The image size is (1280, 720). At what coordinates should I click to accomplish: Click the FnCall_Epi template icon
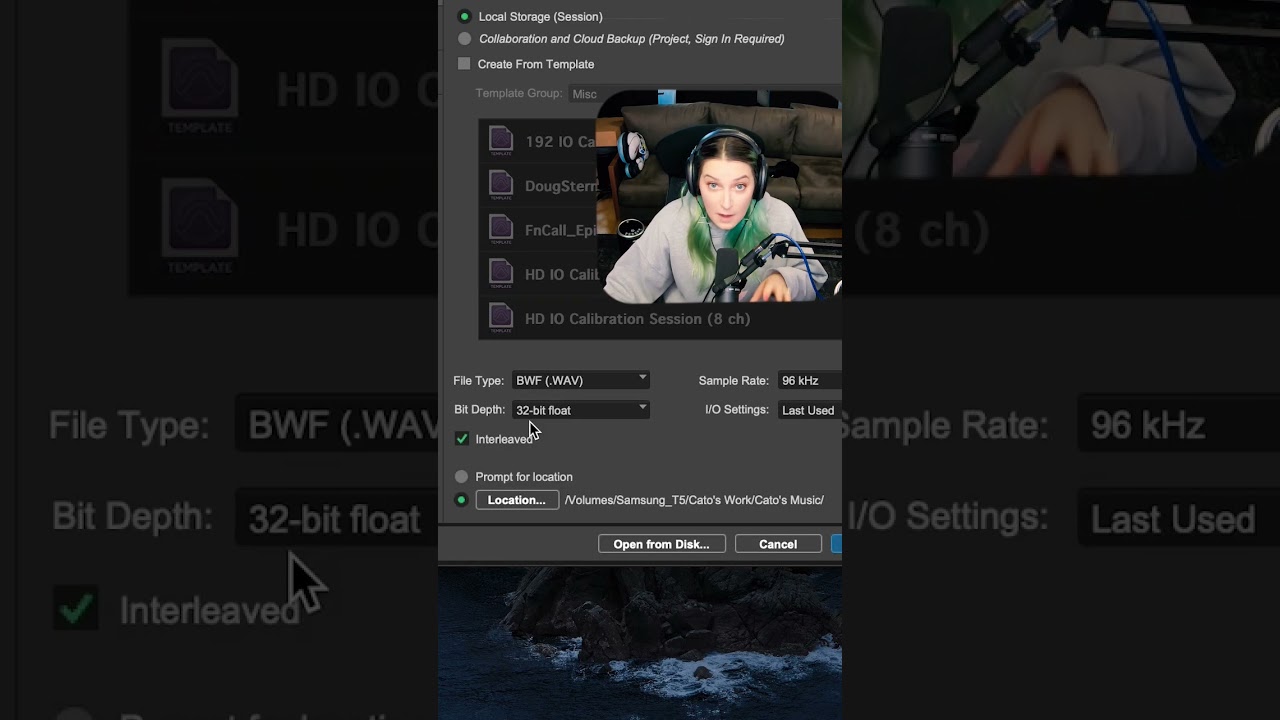coord(501,229)
